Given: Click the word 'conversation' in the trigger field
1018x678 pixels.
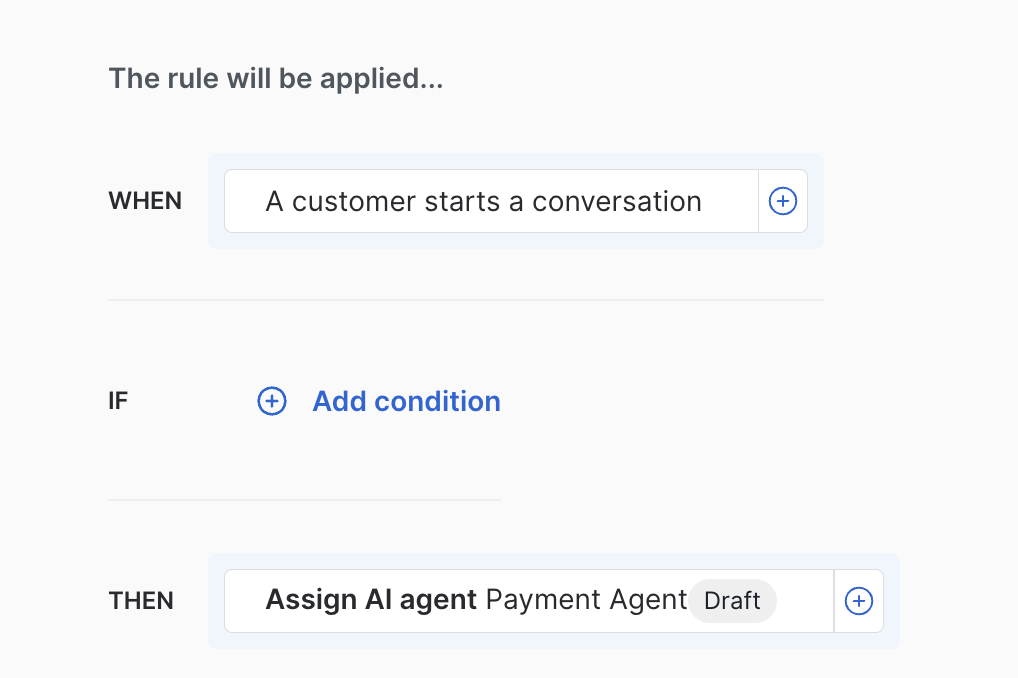Looking at the screenshot, I should 616,201.
